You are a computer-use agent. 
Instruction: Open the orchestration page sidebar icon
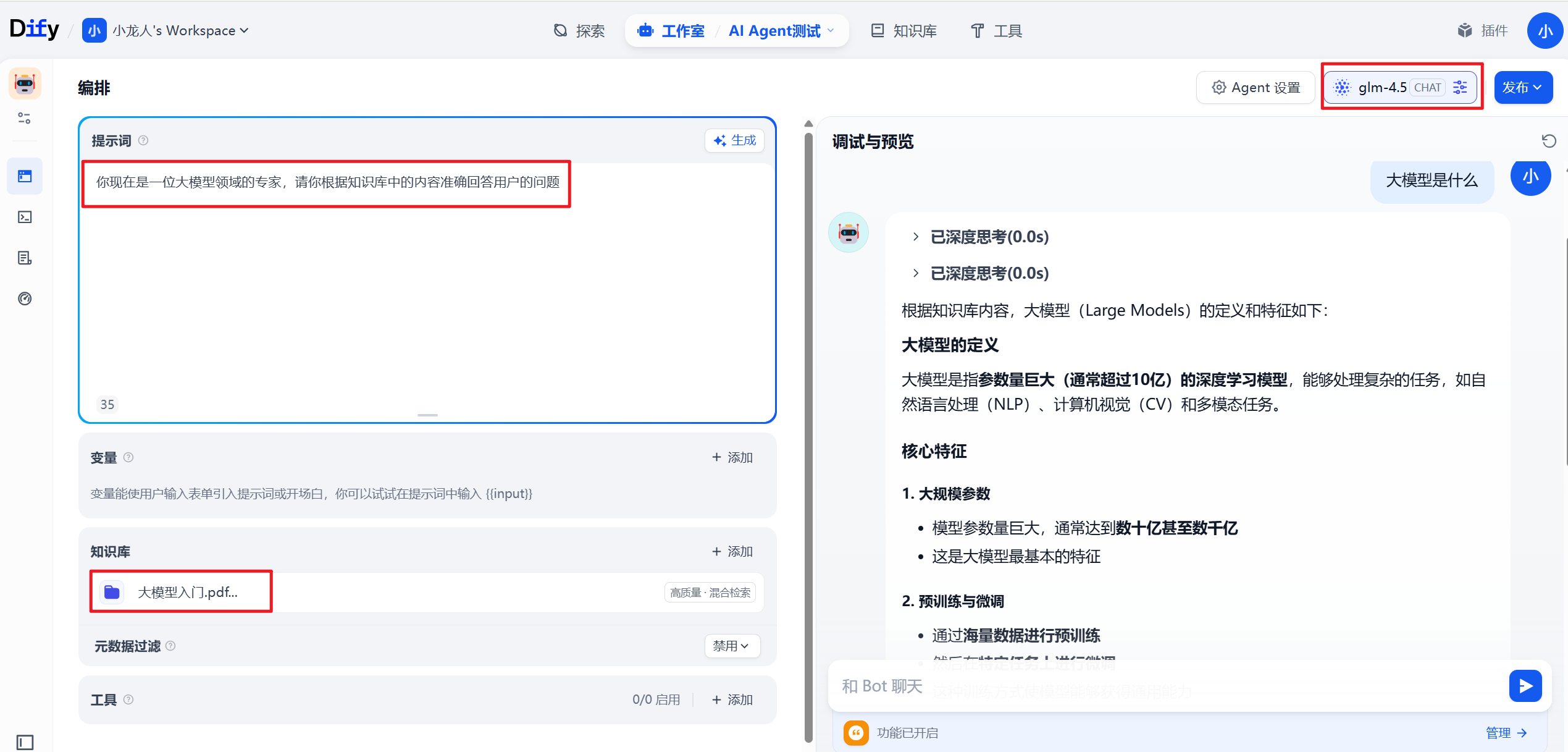(x=25, y=176)
